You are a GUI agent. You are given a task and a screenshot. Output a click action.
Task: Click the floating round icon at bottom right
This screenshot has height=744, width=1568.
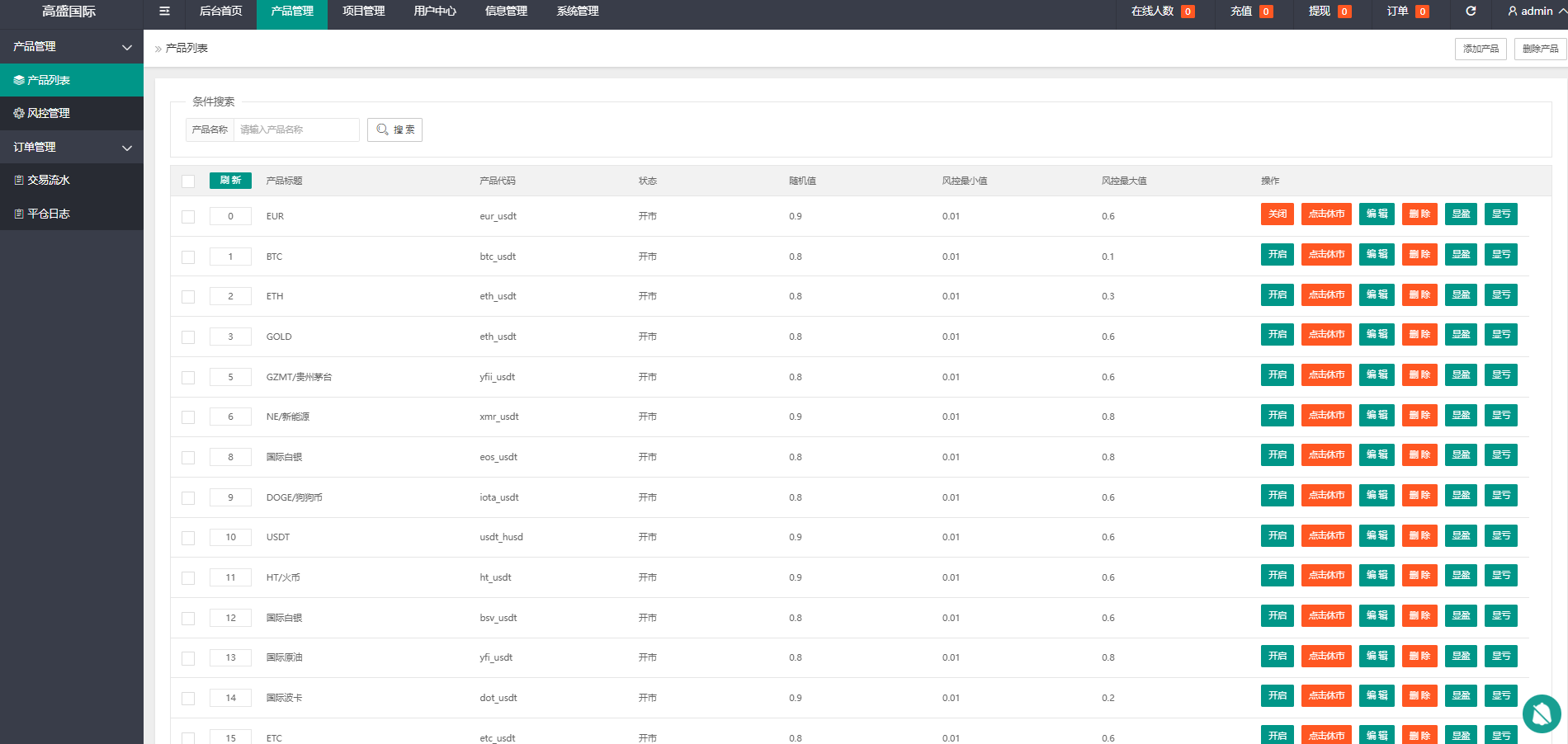click(1541, 713)
